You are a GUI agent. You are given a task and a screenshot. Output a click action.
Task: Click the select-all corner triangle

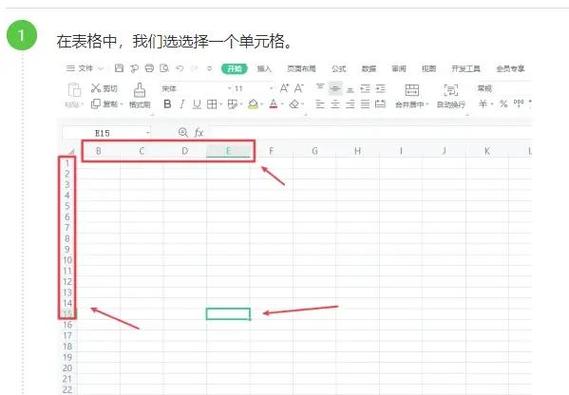pyautogui.click(x=71, y=151)
